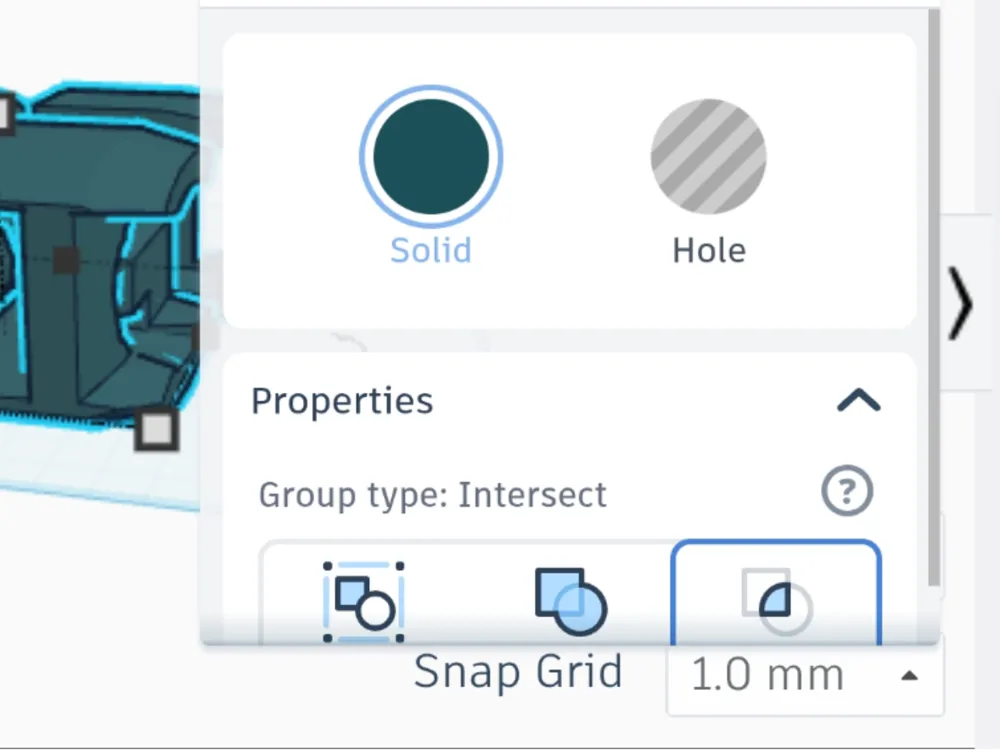Pick the dashed-outline square and circle group icon

(x=364, y=601)
